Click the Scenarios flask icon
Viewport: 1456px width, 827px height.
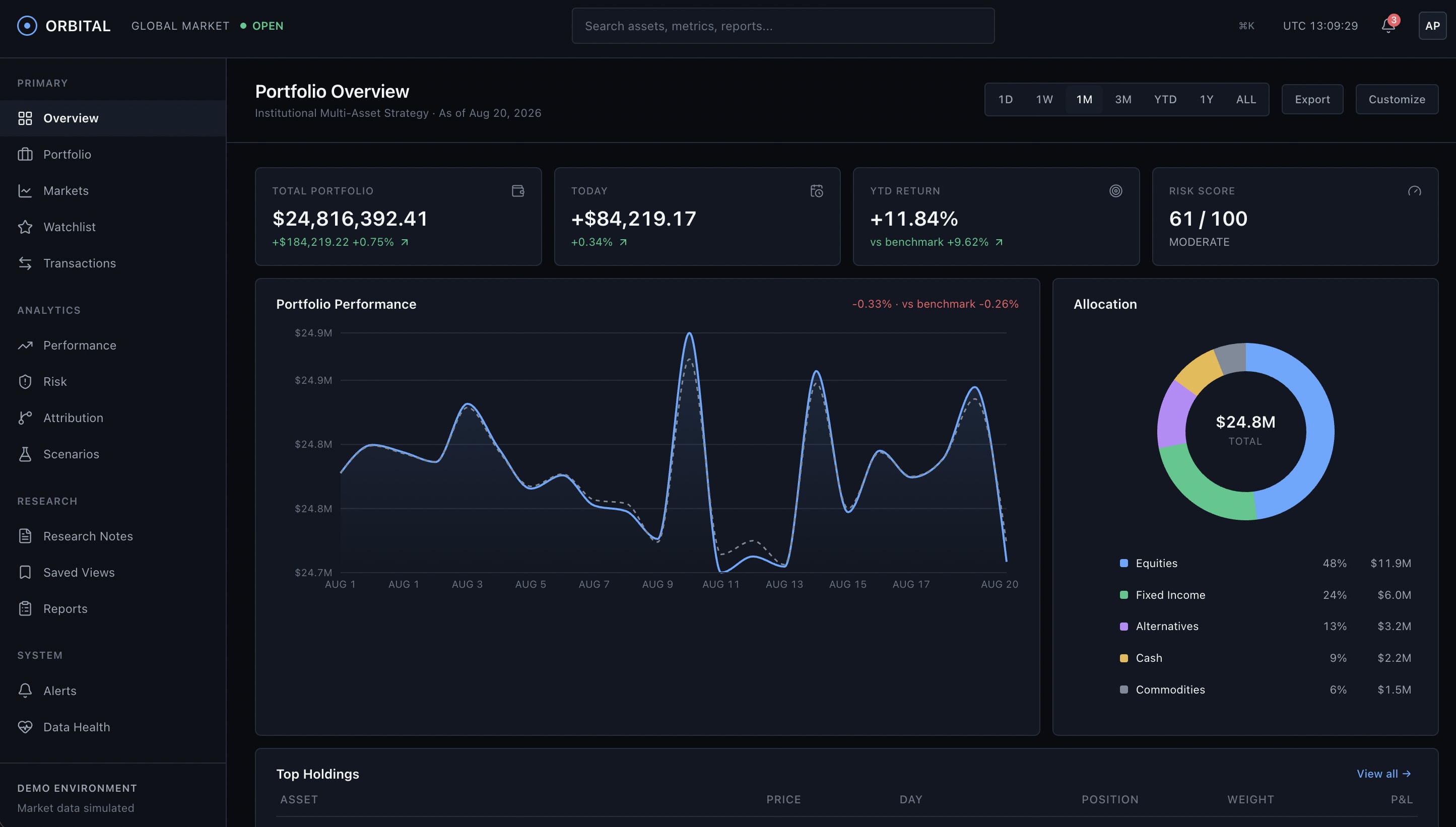click(x=25, y=454)
